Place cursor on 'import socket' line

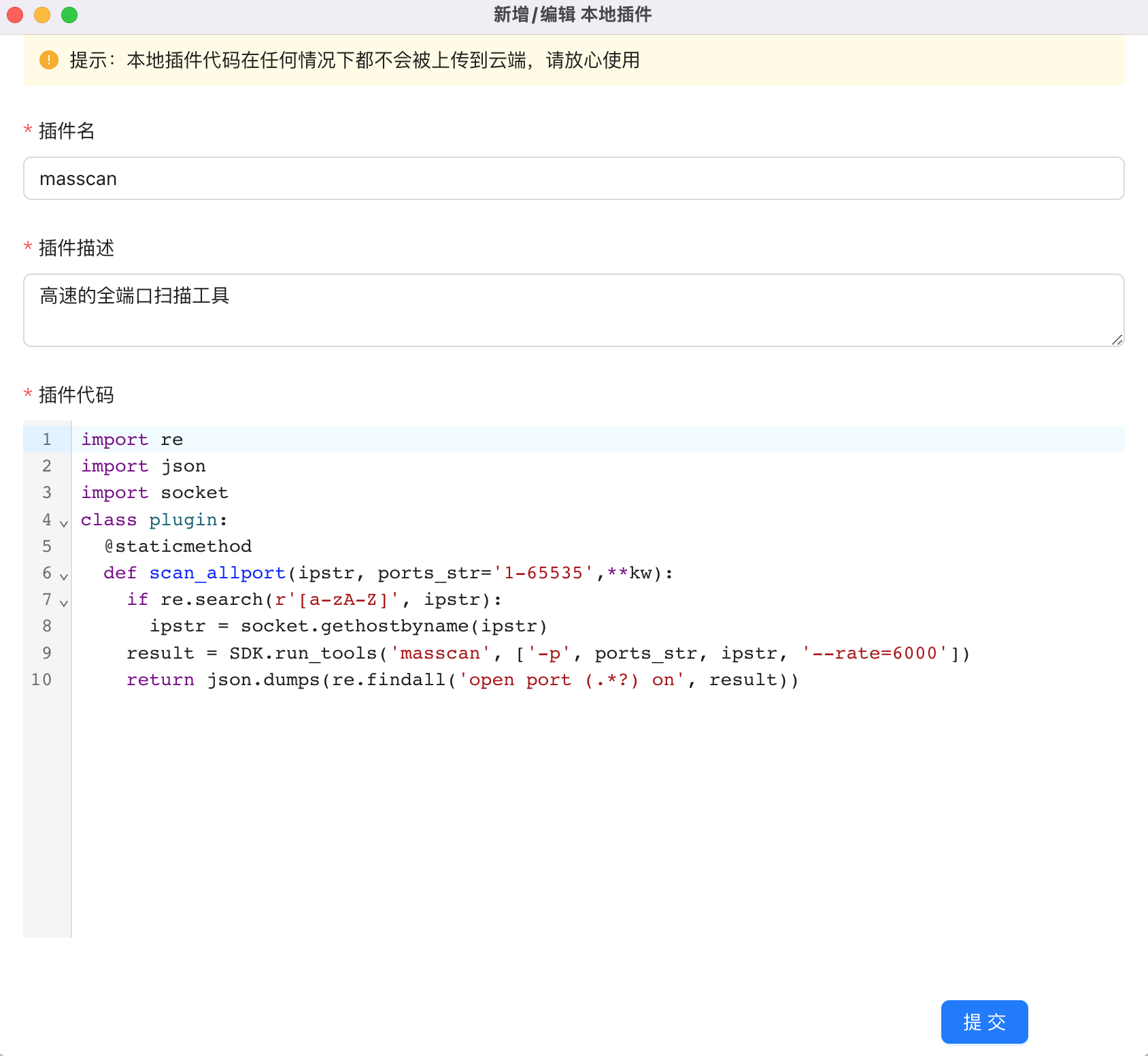[154, 493]
